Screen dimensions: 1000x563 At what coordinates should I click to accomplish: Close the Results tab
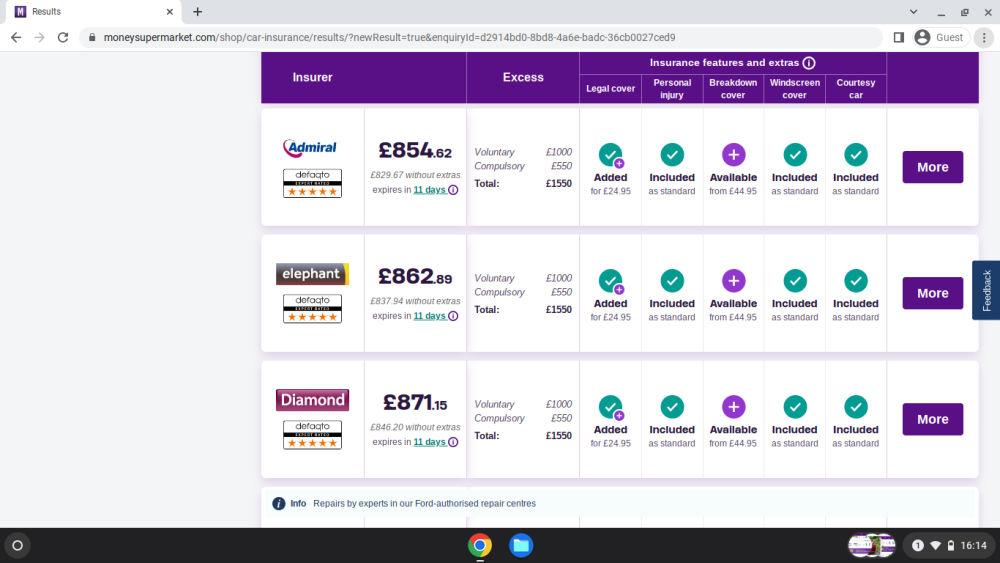(170, 11)
